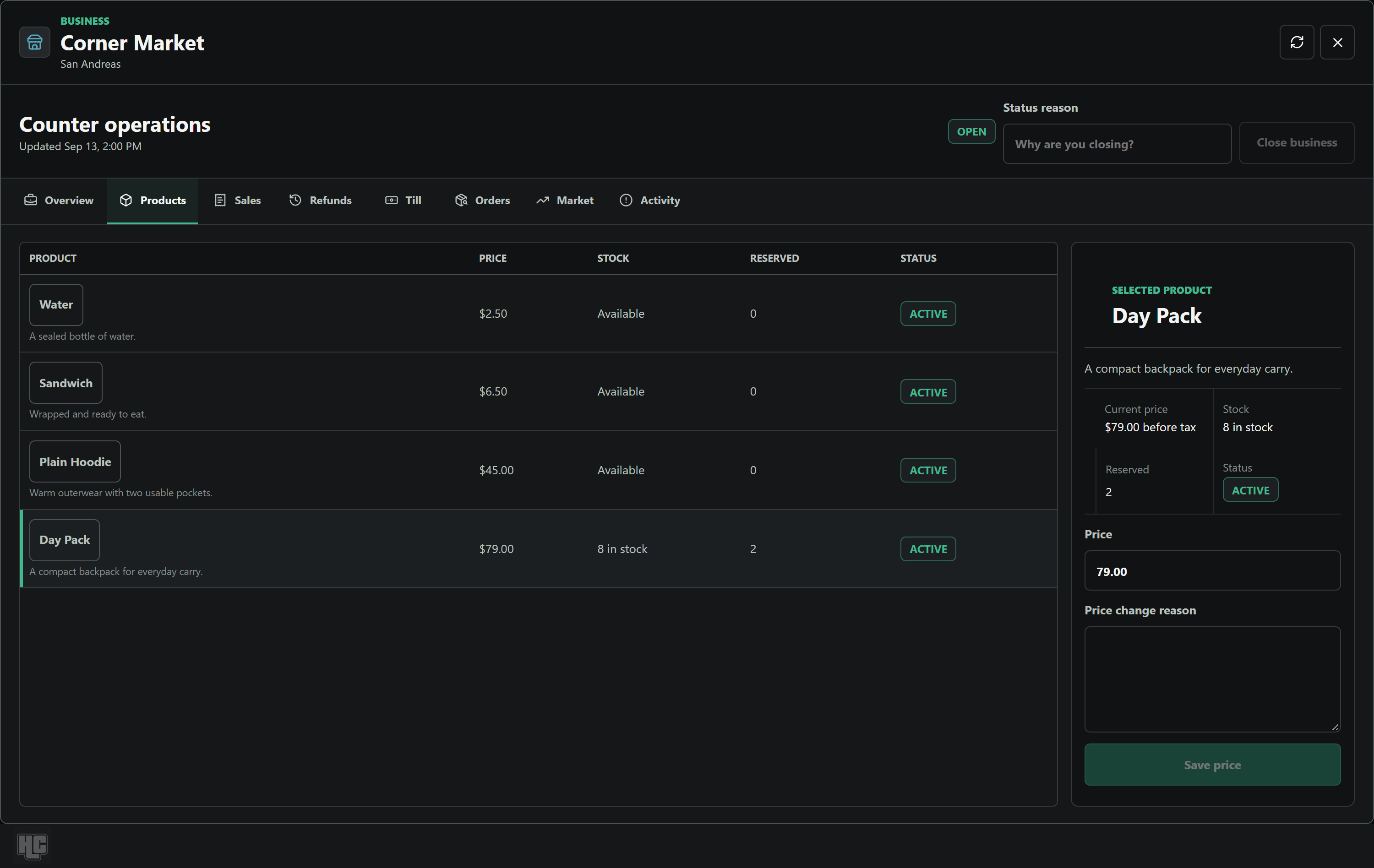
Task: Click the ACTIVE badge in Water row
Action: (928, 314)
